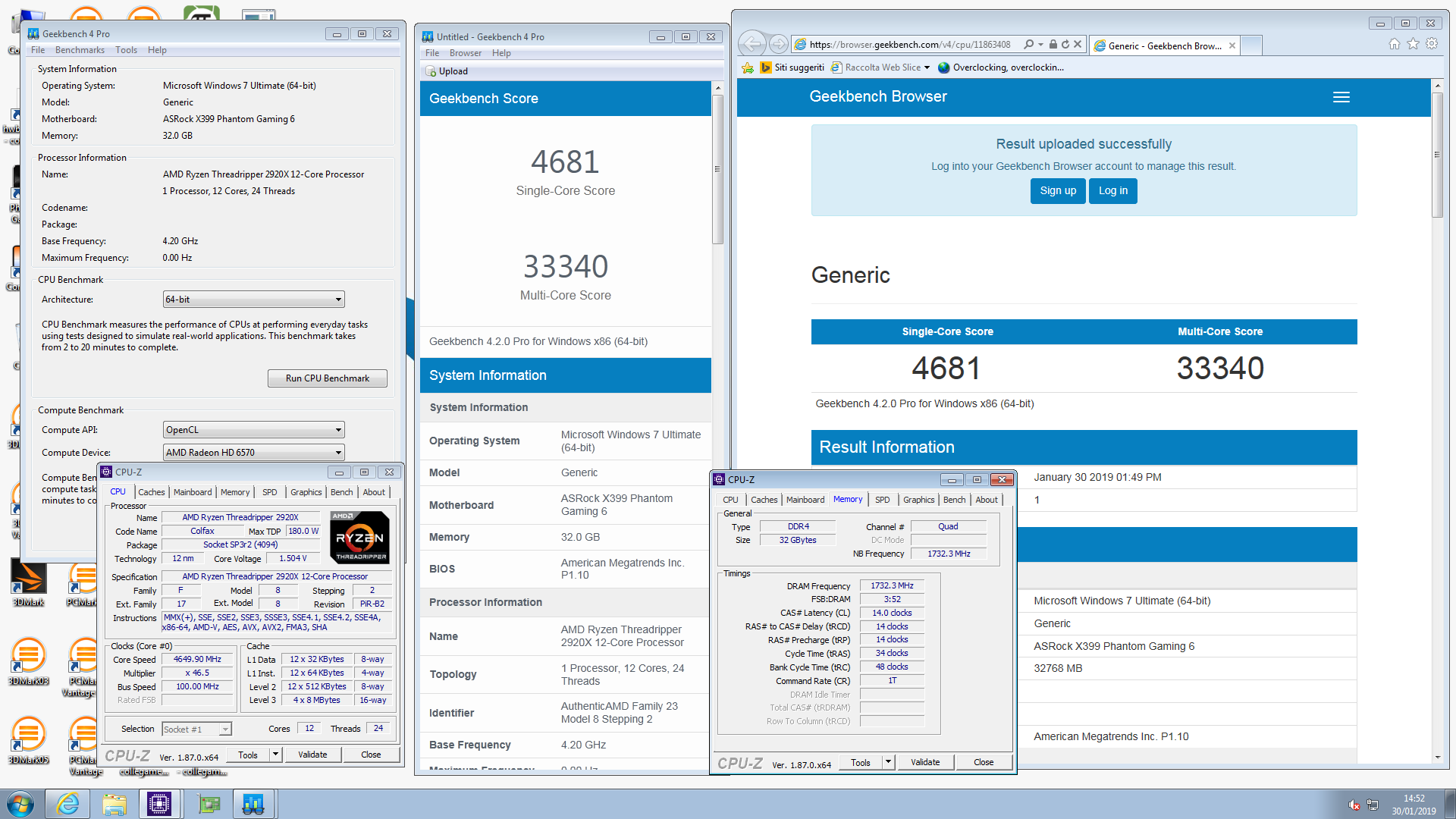Screen dimensions: 1456x819
Task: Click the network tray icon
Action: pos(1373,805)
